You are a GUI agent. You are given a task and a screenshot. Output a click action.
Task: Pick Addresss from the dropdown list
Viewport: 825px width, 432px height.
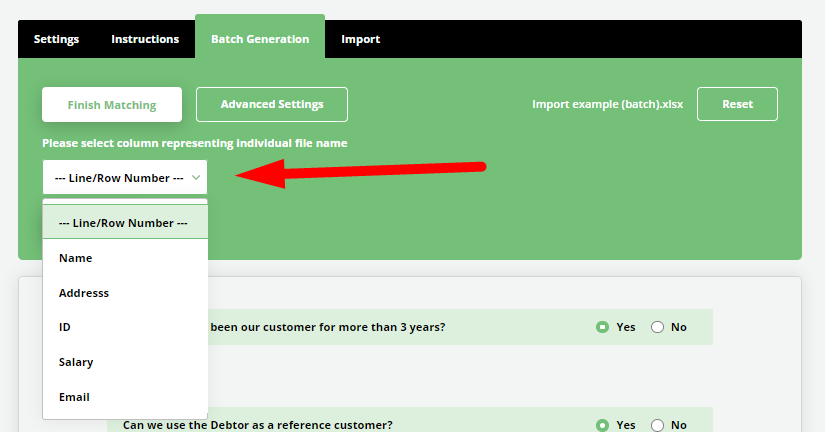coord(84,293)
